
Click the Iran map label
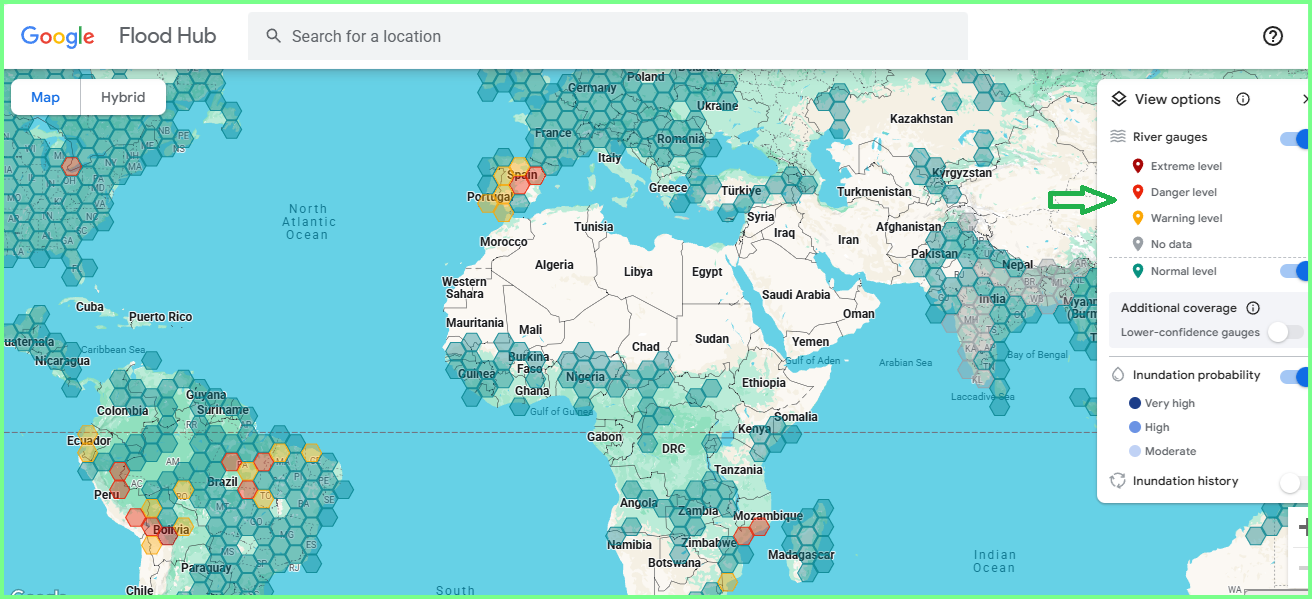[x=848, y=240]
